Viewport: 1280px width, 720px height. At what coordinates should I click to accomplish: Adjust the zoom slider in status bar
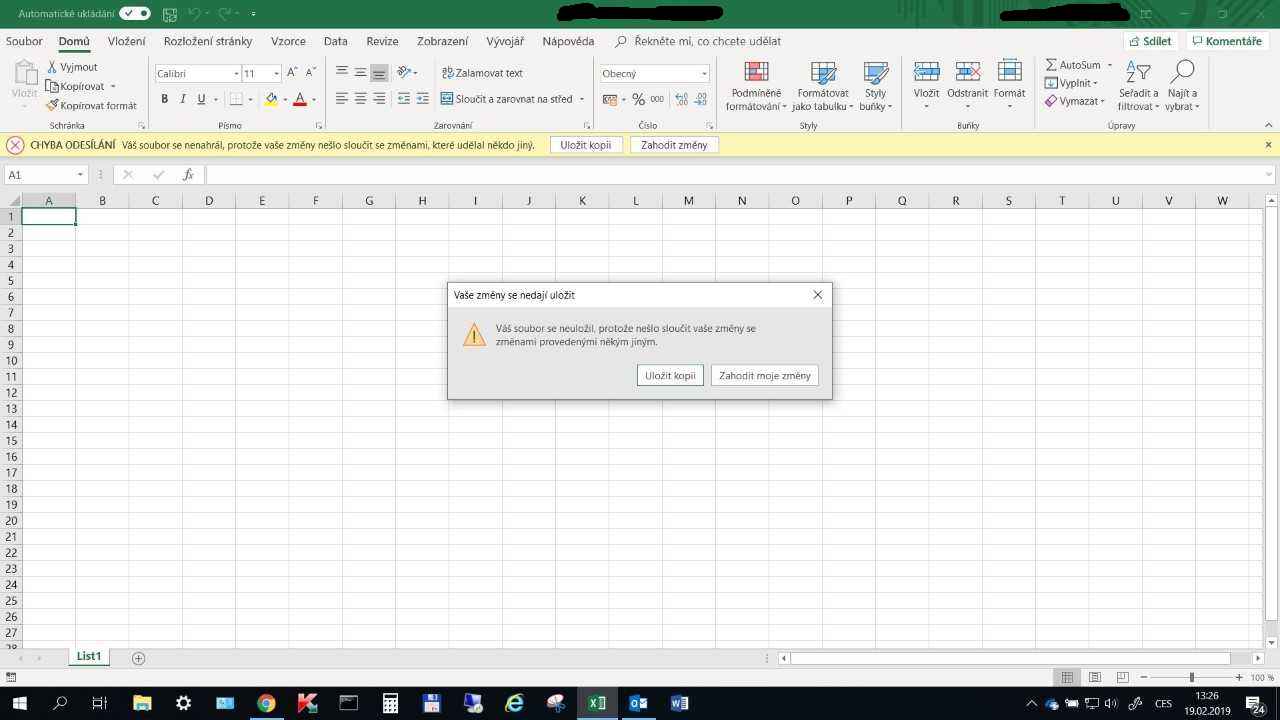point(1191,677)
